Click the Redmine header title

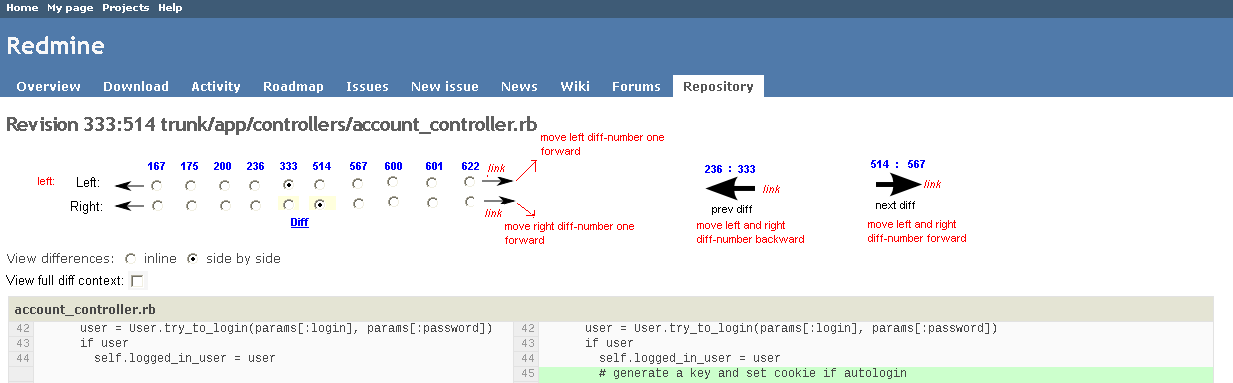56,46
